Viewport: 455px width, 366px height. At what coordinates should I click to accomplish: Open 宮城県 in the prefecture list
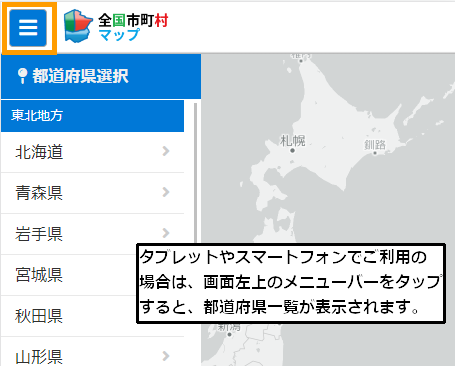tap(69, 275)
